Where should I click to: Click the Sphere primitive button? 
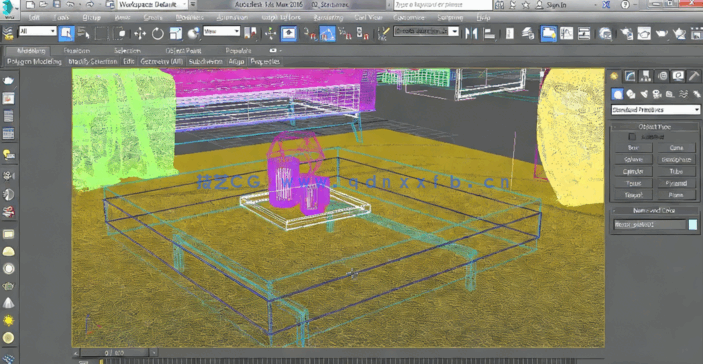633,160
